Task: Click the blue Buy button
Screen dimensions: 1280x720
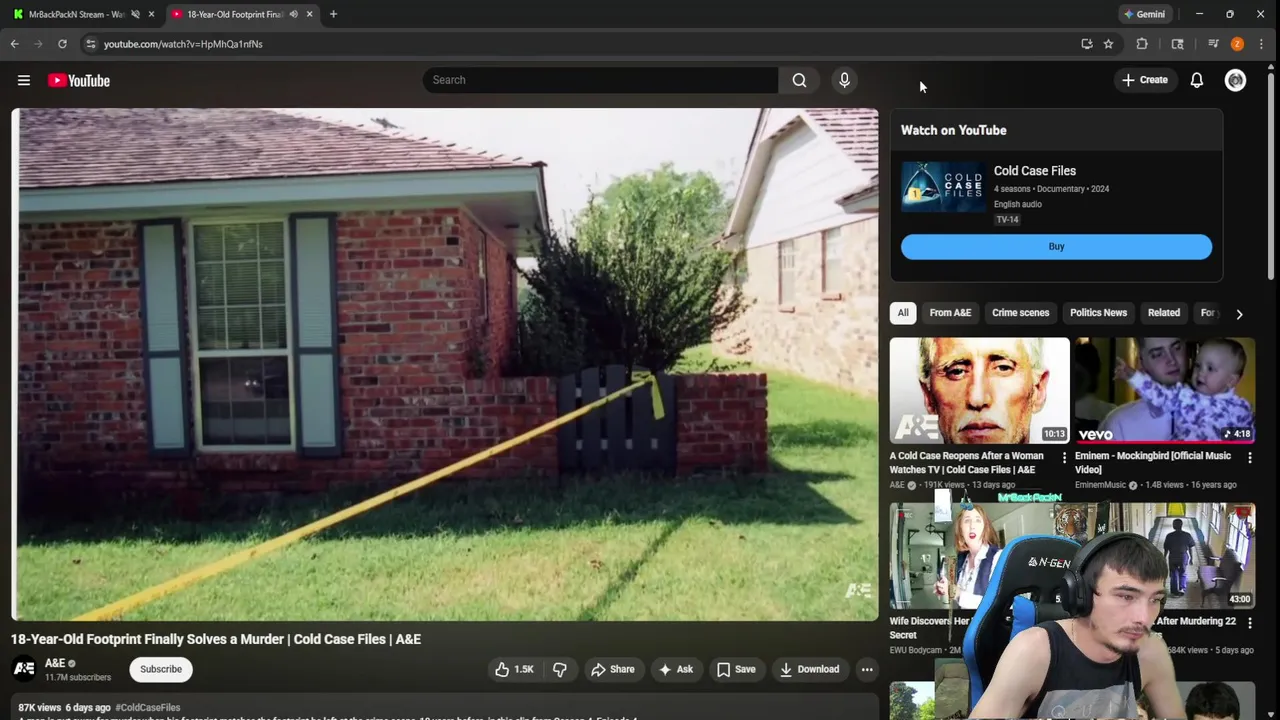Action: (1056, 246)
